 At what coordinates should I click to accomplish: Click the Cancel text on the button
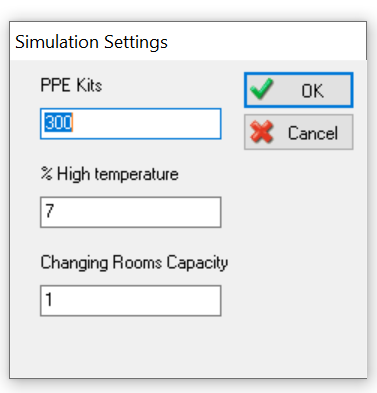313,133
